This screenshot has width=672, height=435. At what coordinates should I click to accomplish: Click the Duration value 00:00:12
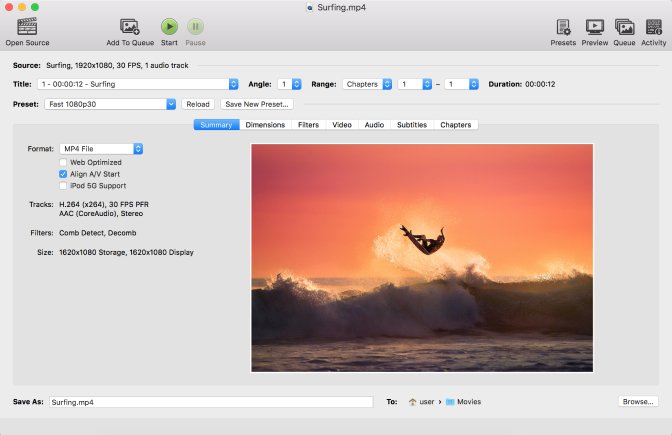(x=540, y=84)
